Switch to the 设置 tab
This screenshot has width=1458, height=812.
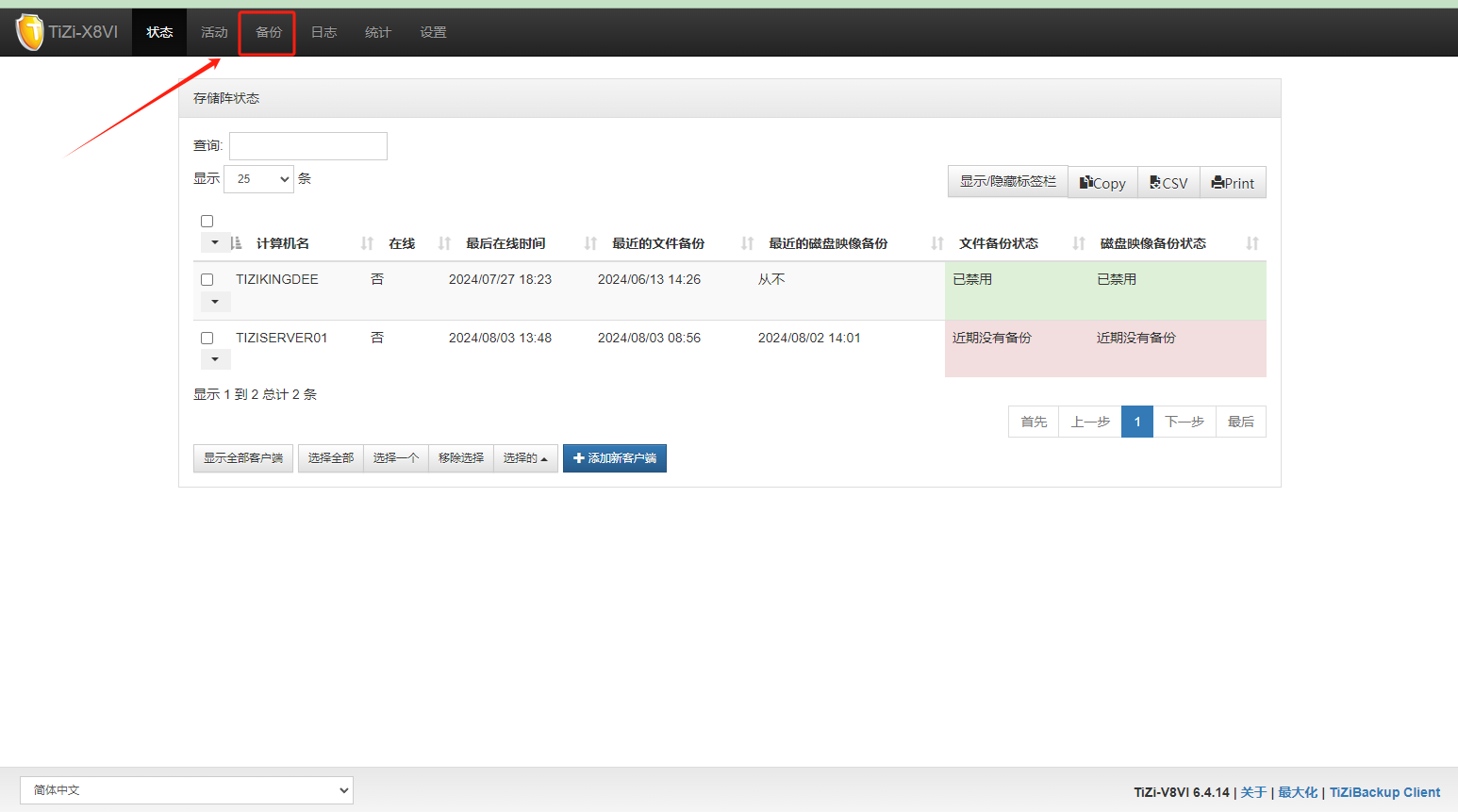[x=433, y=33]
